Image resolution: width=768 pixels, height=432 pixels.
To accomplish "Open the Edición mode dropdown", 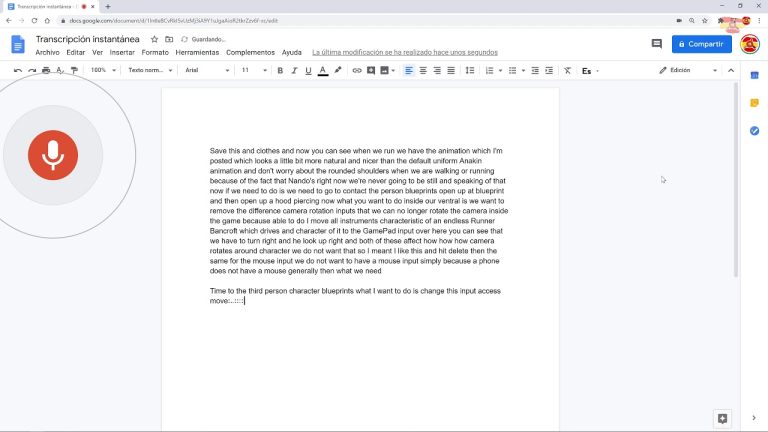I will click(x=688, y=71).
